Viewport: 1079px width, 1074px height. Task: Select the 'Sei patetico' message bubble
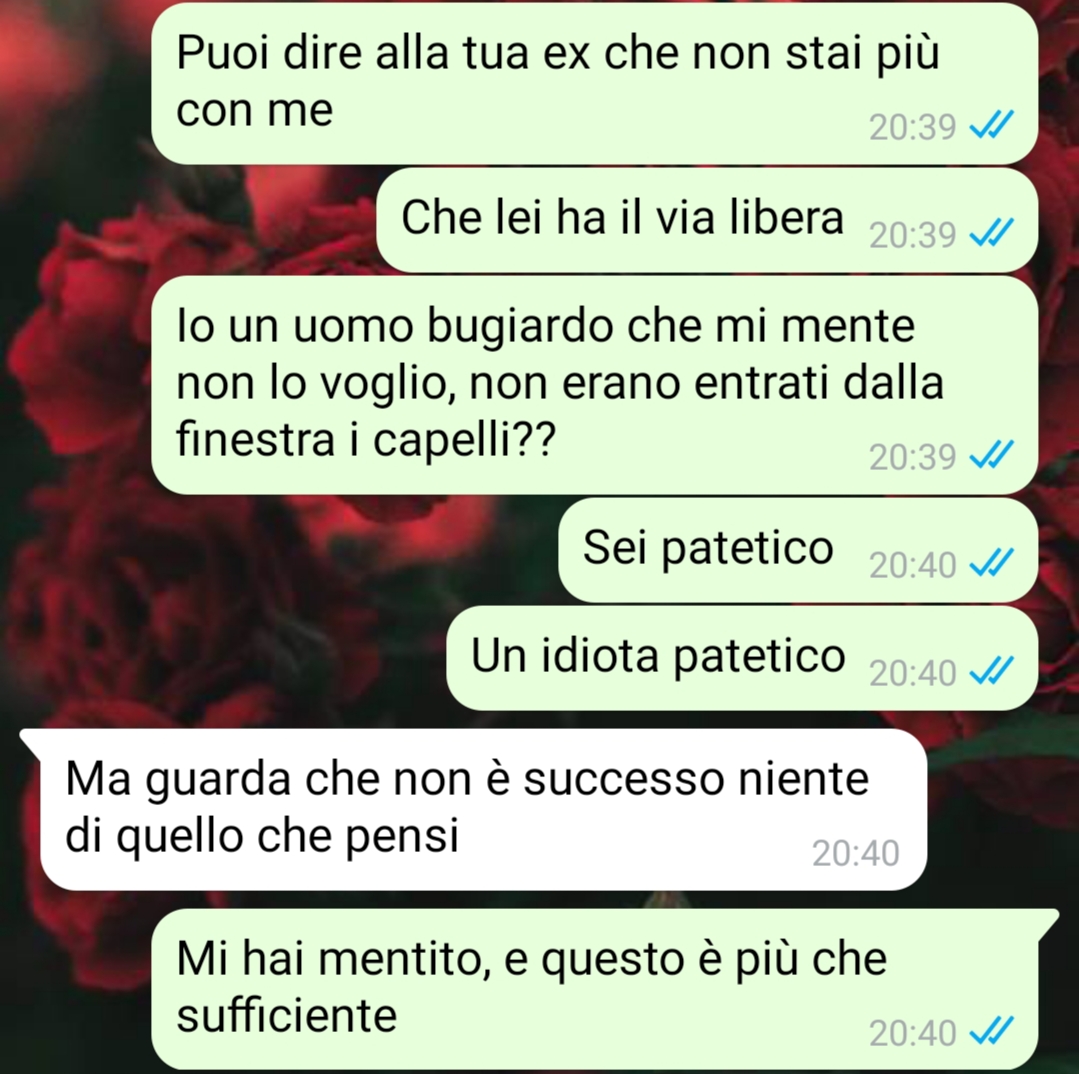click(798, 550)
